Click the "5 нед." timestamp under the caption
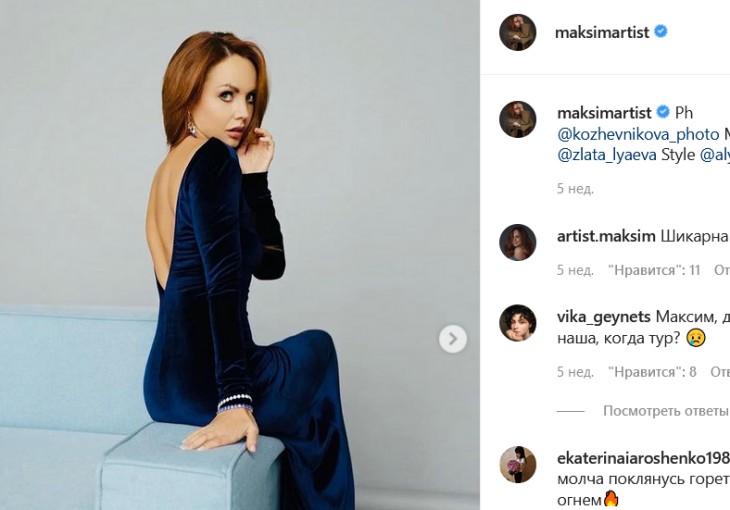This screenshot has height=510, width=730. point(575,188)
